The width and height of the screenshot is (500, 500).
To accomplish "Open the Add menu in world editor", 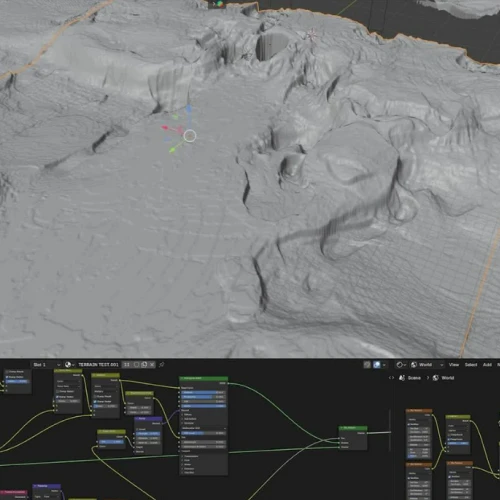I will [x=487, y=365].
